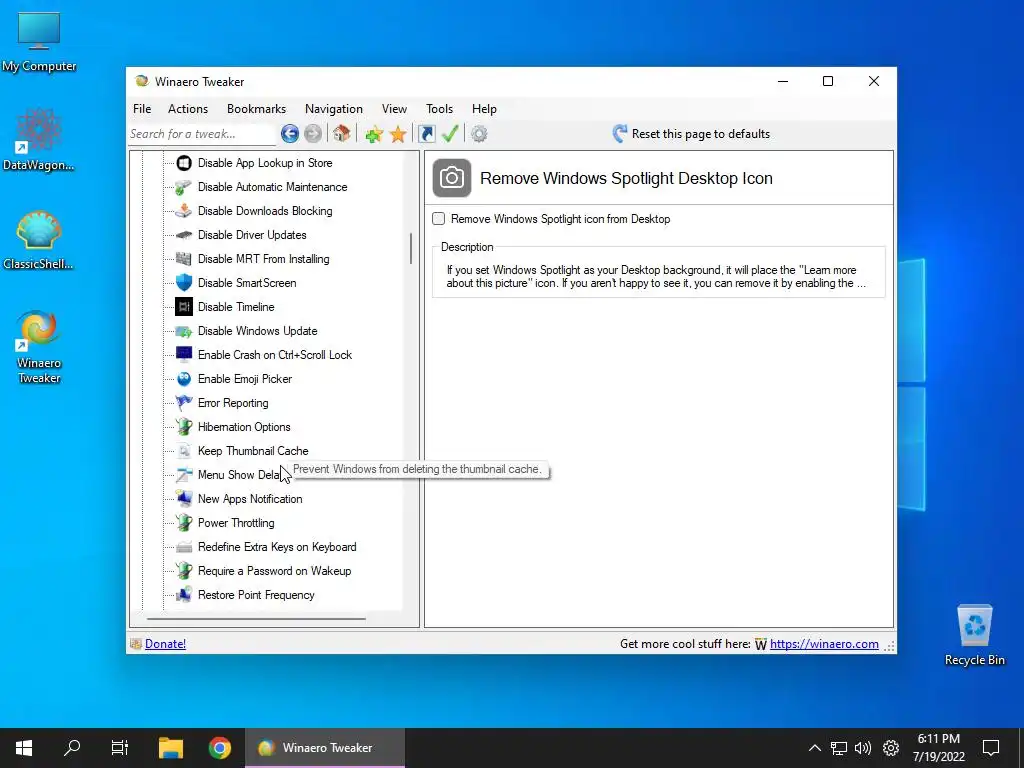The image size is (1024, 768).
Task: Click the tree horizontal scrollbar
Action: pyautogui.click(x=256, y=618)
